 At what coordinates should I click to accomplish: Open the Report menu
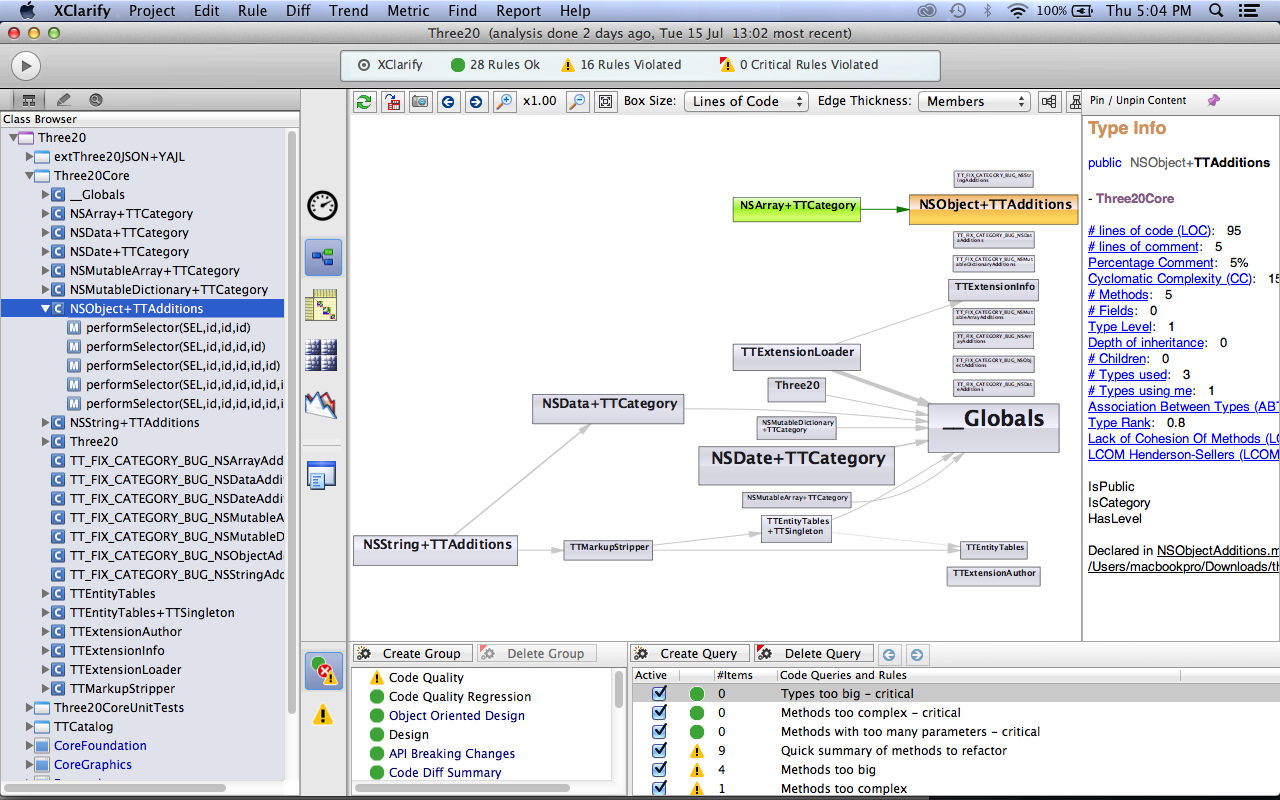[518, 11]
